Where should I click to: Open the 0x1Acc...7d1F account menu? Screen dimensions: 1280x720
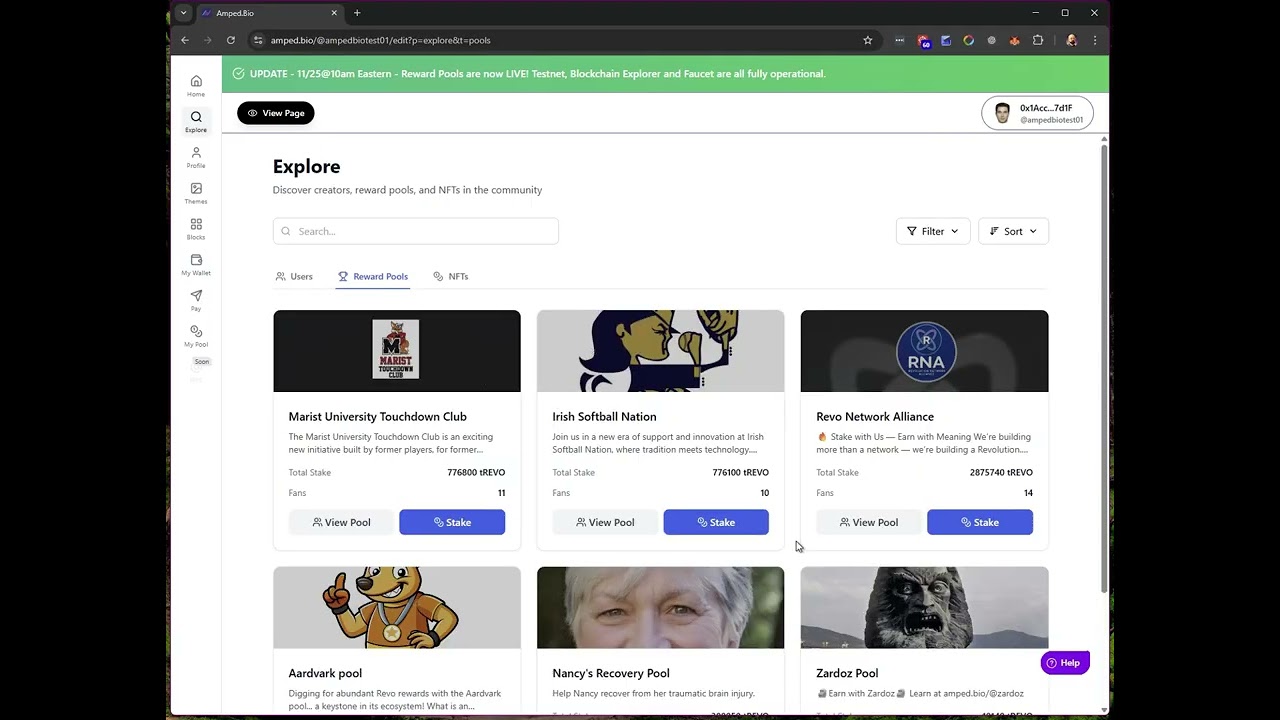(1037, 113)
